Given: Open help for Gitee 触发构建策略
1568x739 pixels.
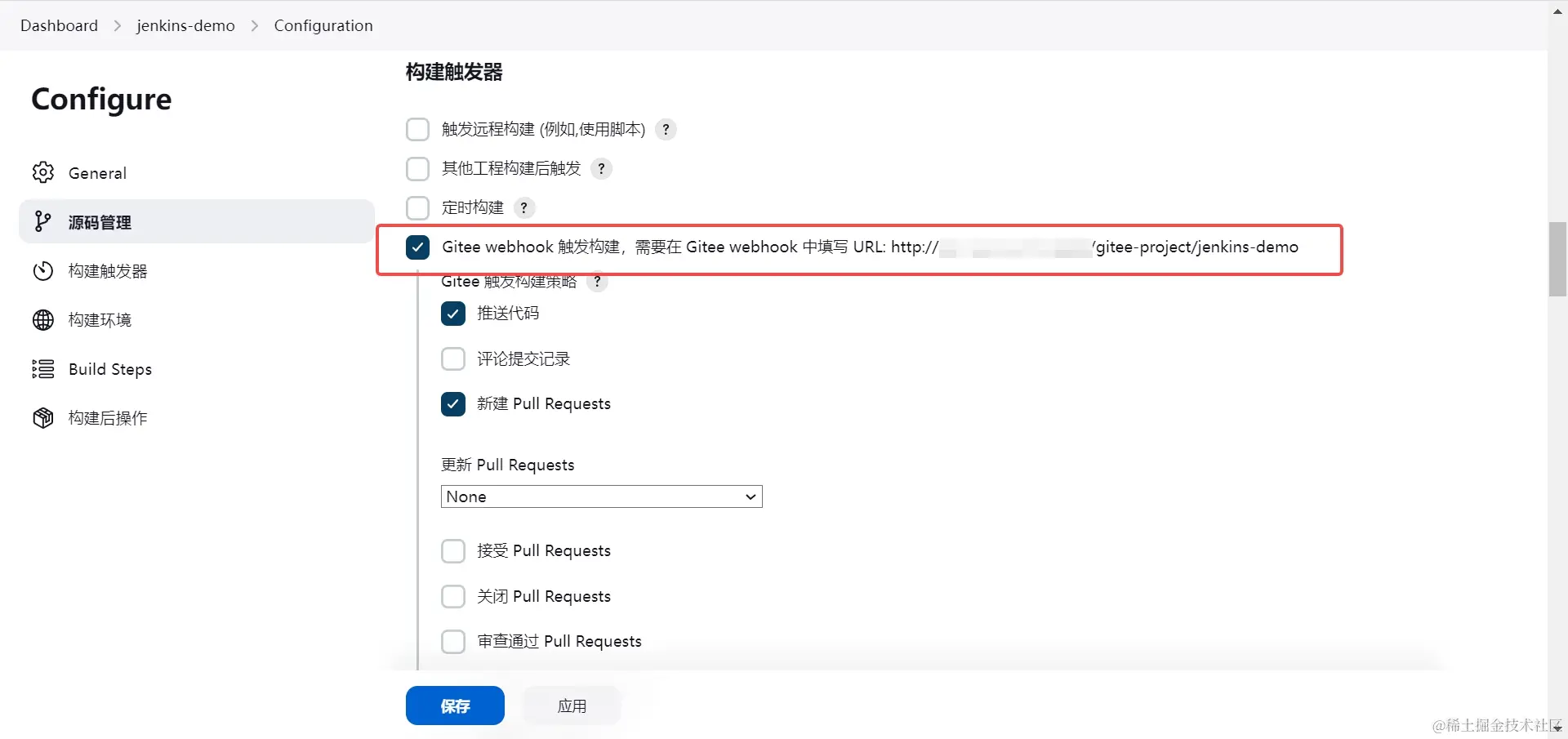Looking at the screenshot, I should 597,282.
